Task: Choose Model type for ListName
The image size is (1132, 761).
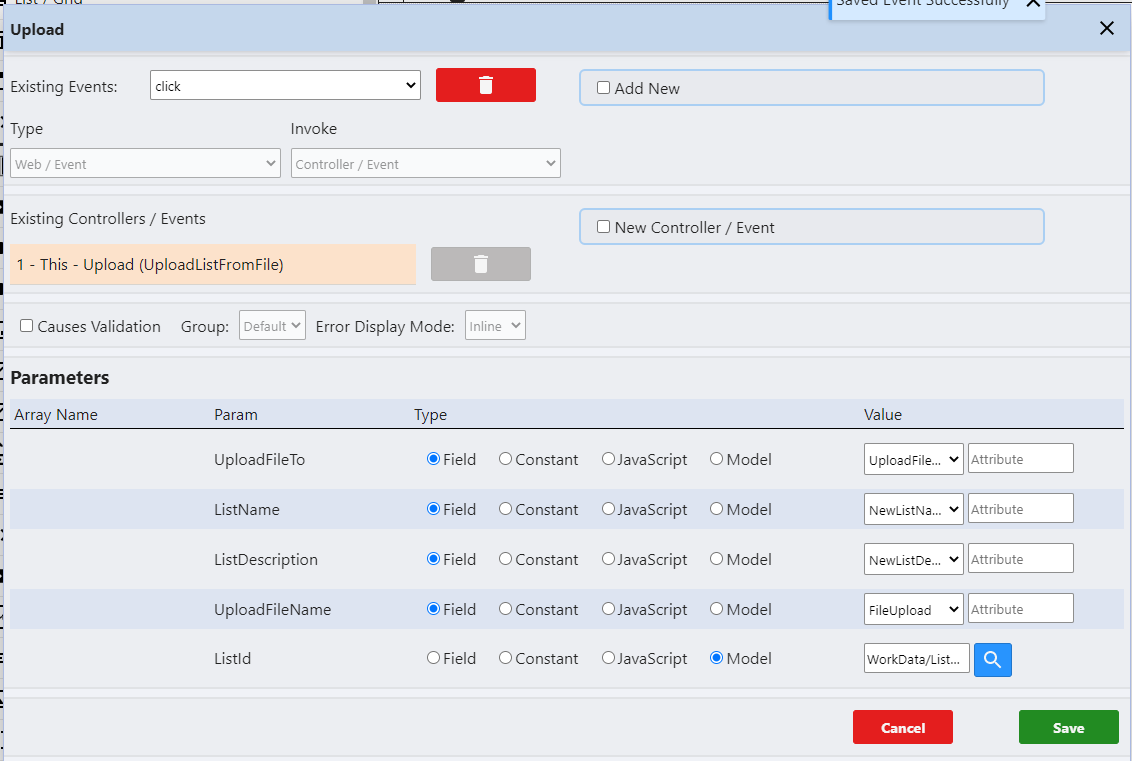Action: [716, 508]
